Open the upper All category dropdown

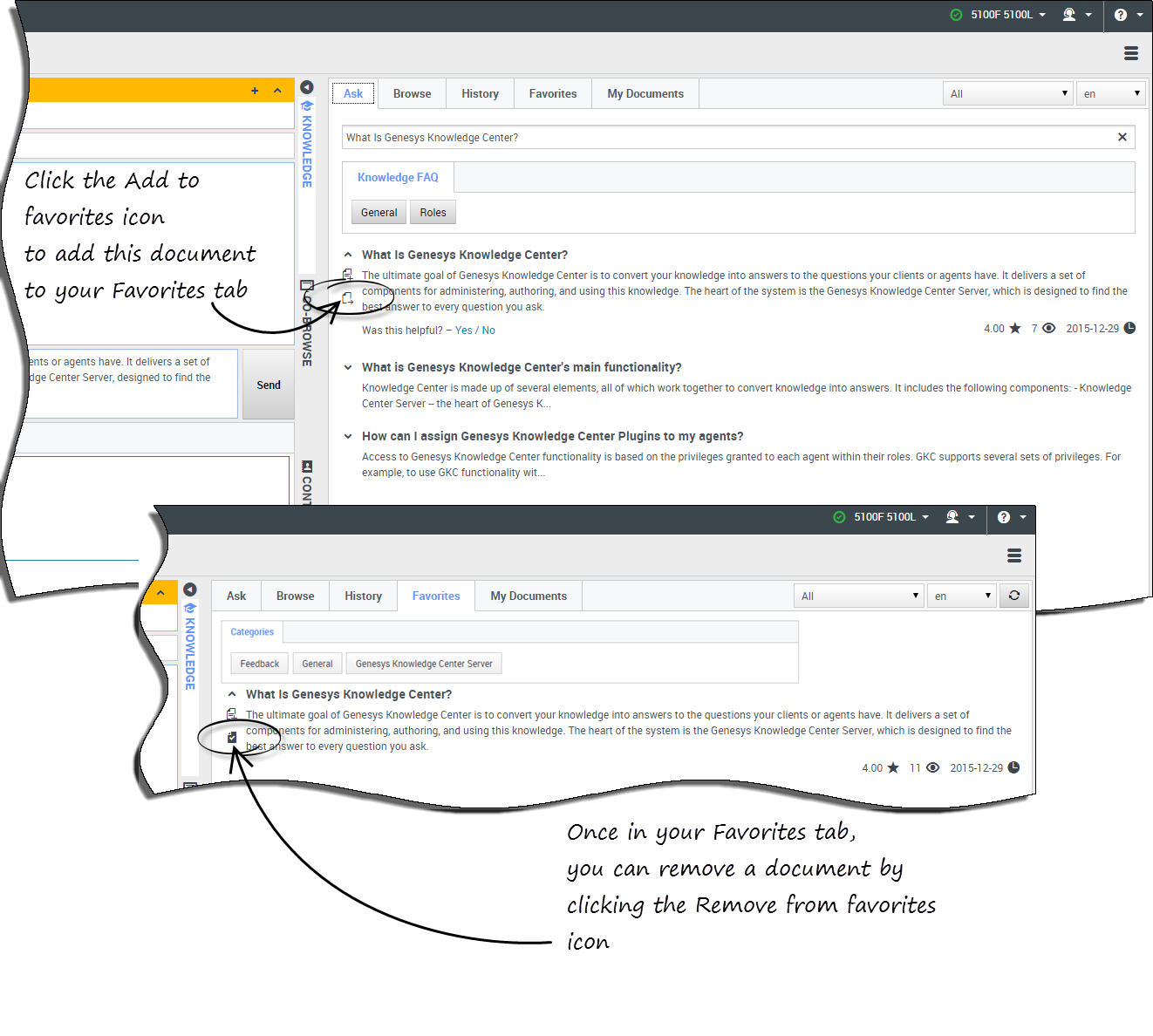(x=1008, y=94)
